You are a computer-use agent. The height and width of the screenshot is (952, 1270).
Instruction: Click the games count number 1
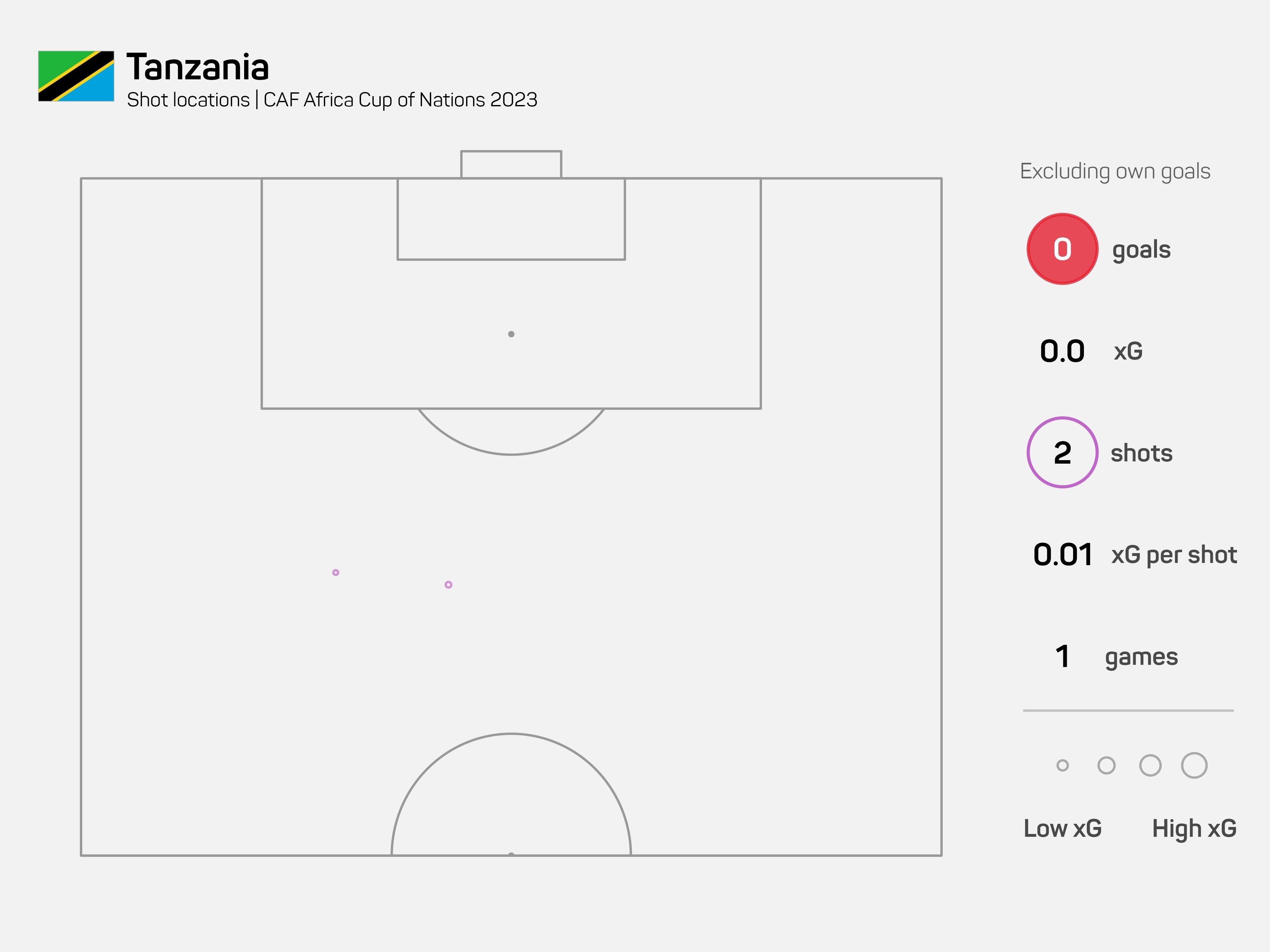coord(1063,657)
